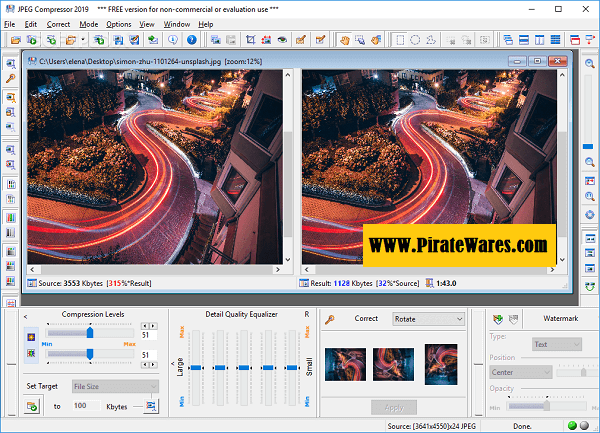Click the green status light in status bar
The width and height of the screenshot is (600, 433).
point(572,425)
